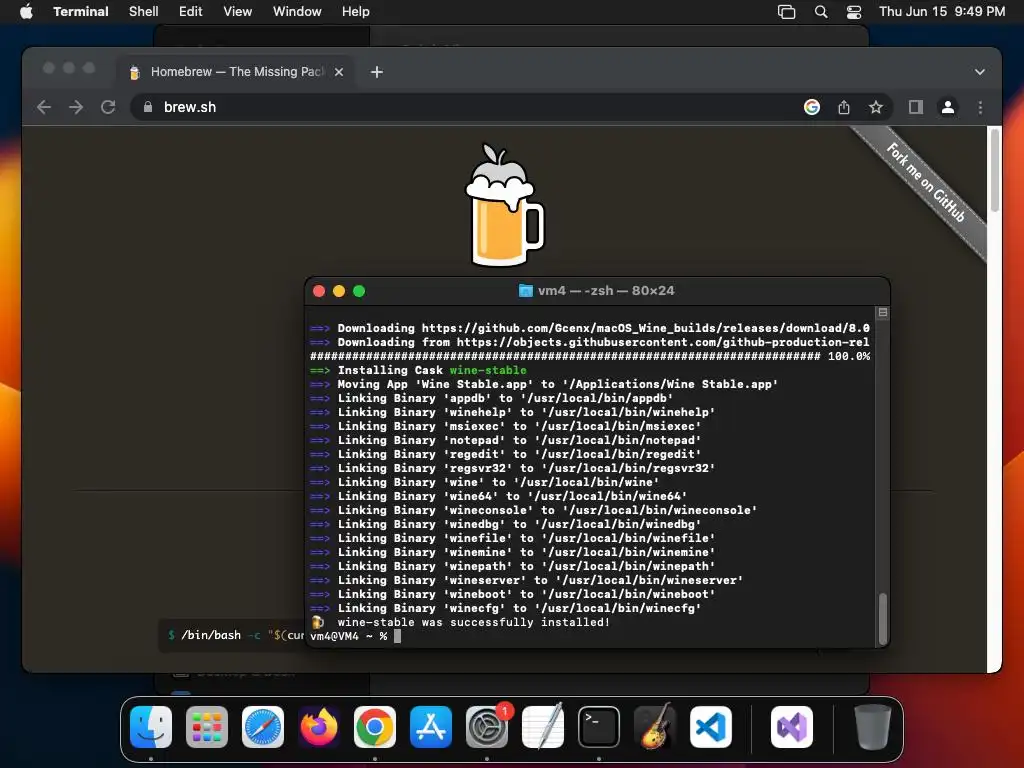The width and height of the screenshot is (1024, 768).
Task: Open Safari from the Dock
Action: [x=263, y=727]
